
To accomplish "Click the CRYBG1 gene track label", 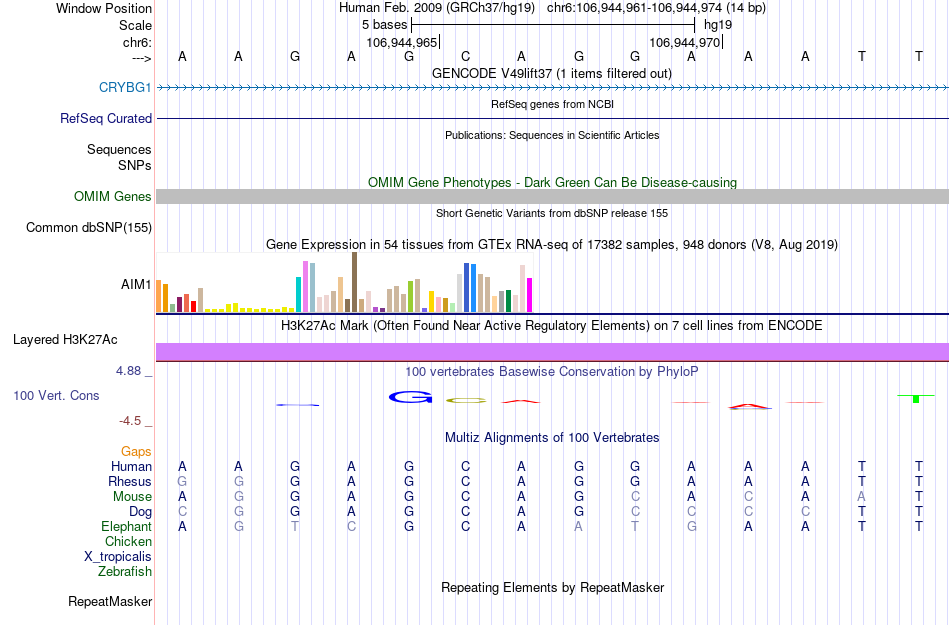I will point(125,87).
